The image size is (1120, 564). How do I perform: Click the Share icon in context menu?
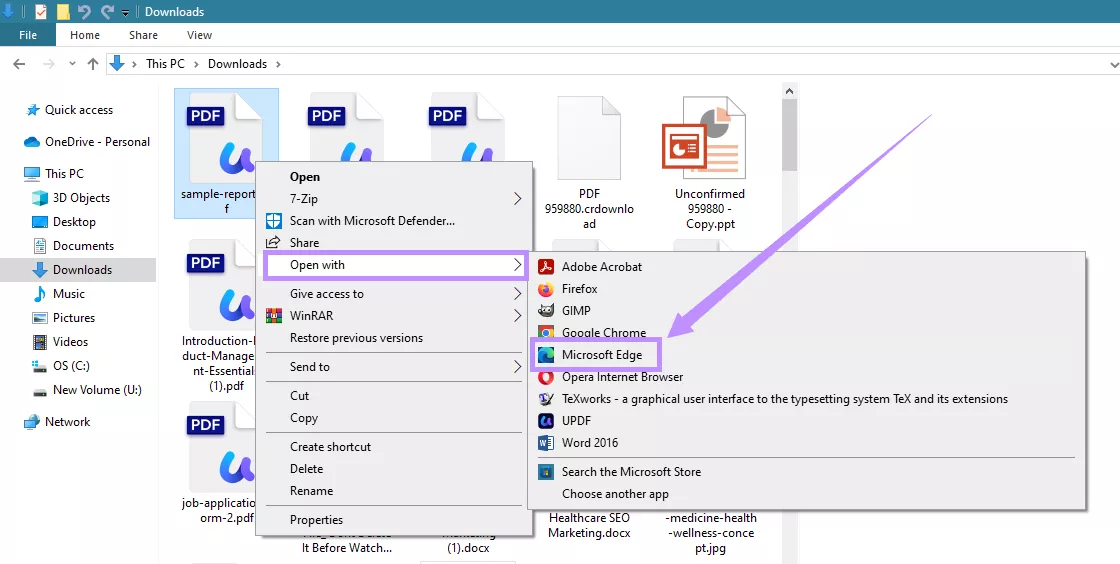pos(274,243)
